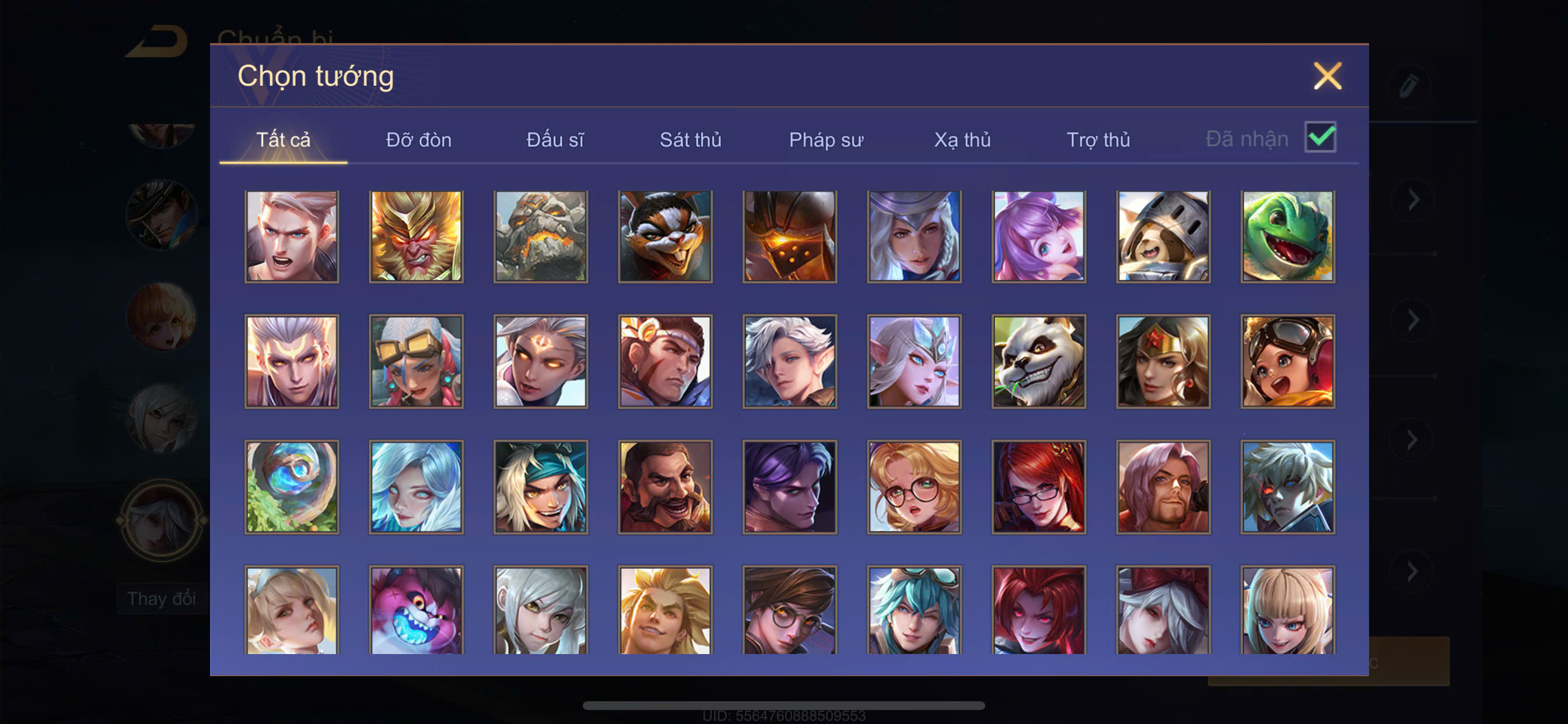1568x724 pixels.
Task: Switch to the Pháp sư tab
Action: [x=826, y=140]
